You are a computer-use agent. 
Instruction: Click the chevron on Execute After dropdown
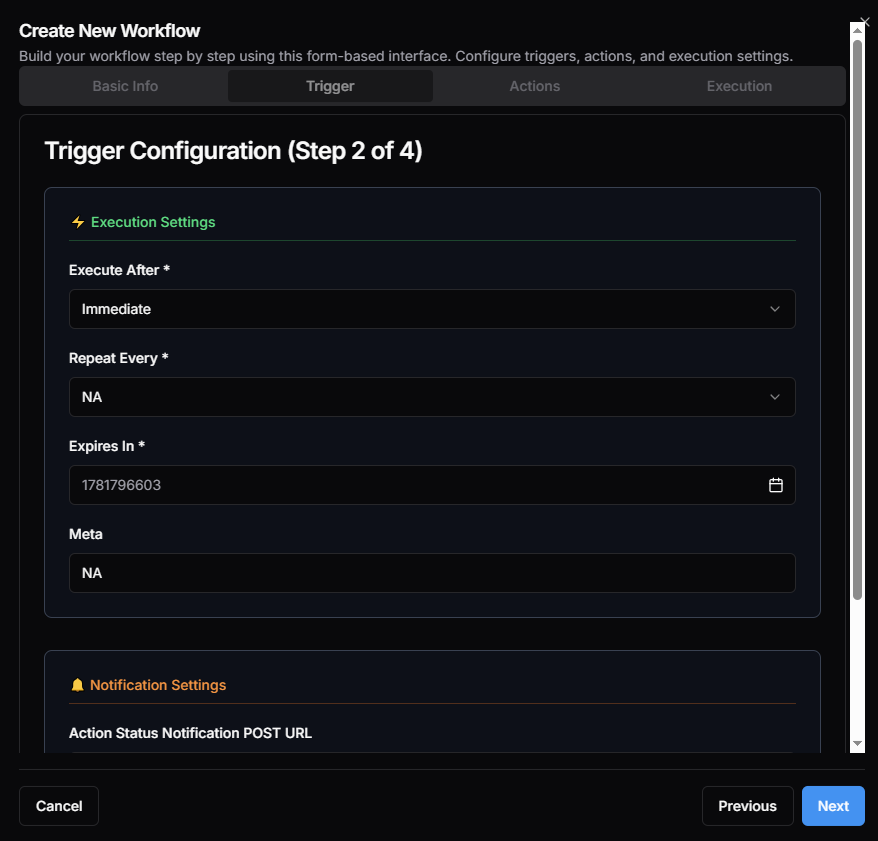(775, 309)
